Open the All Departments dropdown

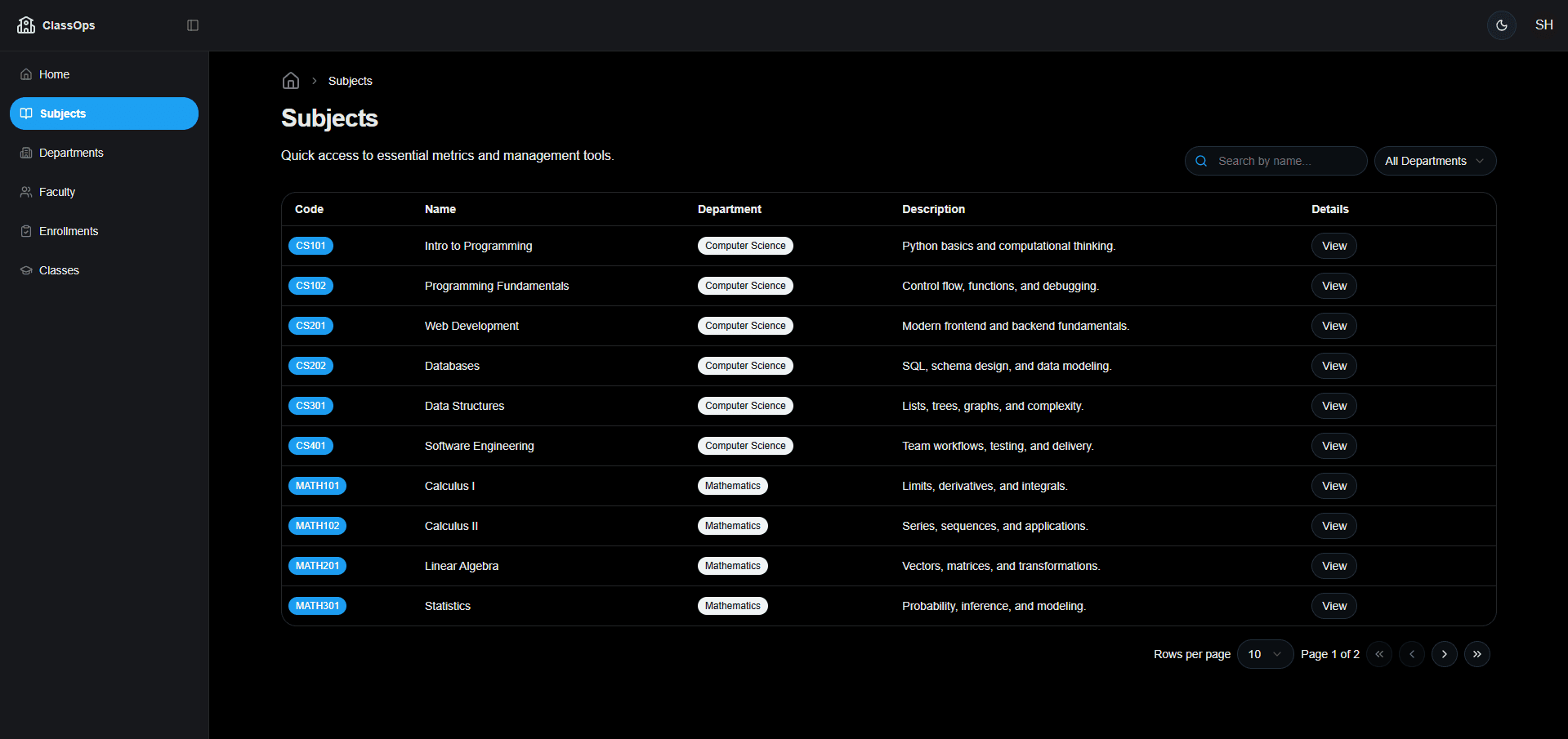pos(1435,161)
